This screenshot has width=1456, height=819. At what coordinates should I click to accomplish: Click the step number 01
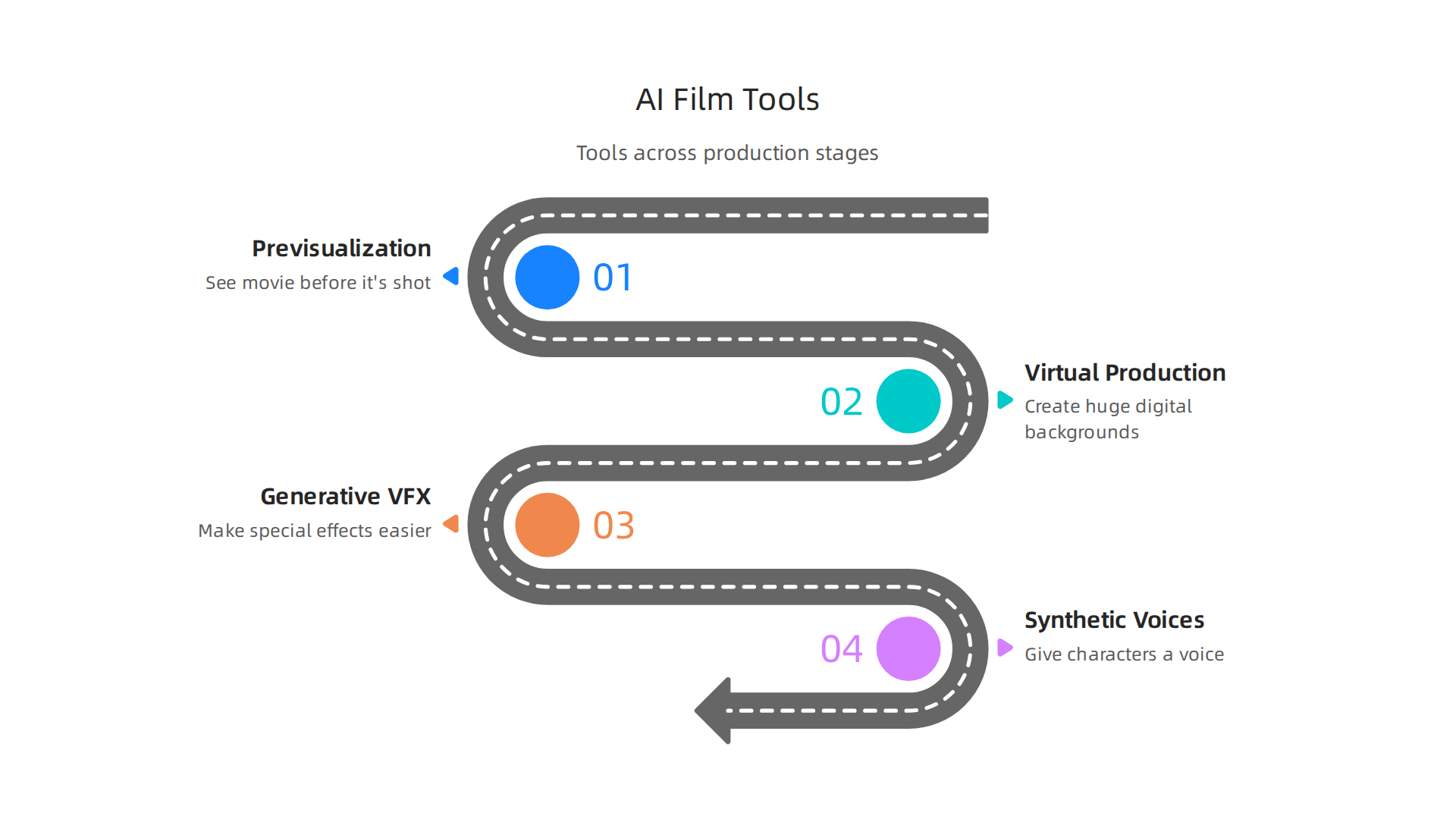(613, 278)
